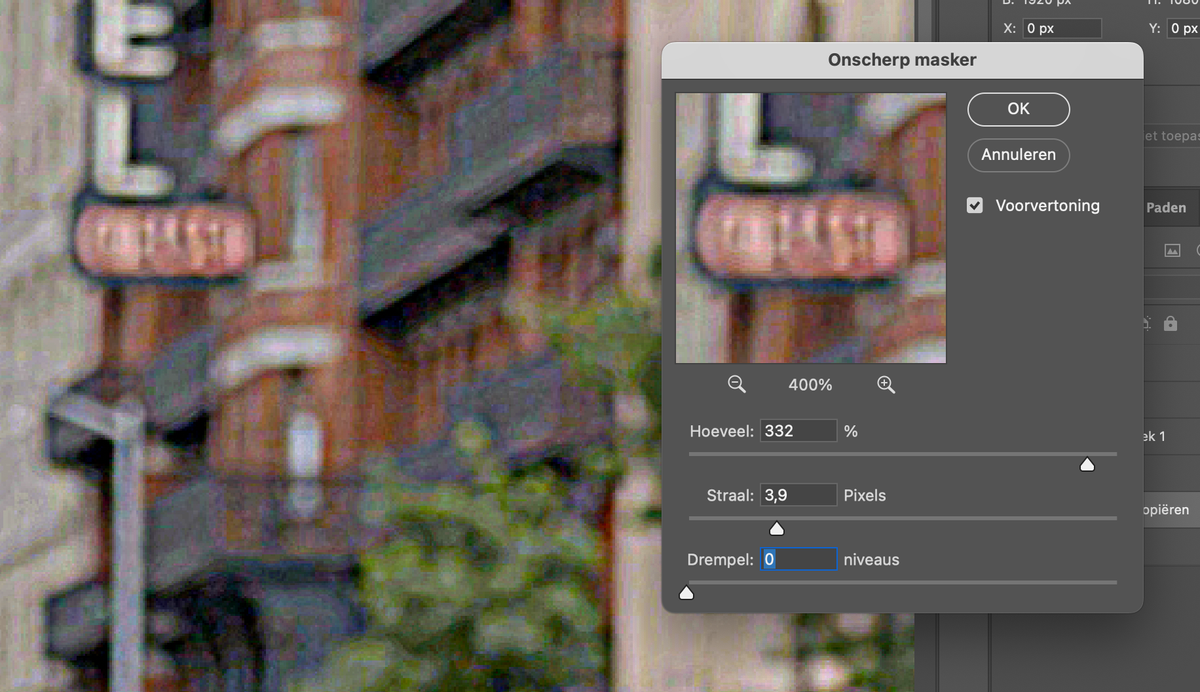Zoom in the filter preview
1200x692 pixels.
pyautogui.click(x=885, y=384)
